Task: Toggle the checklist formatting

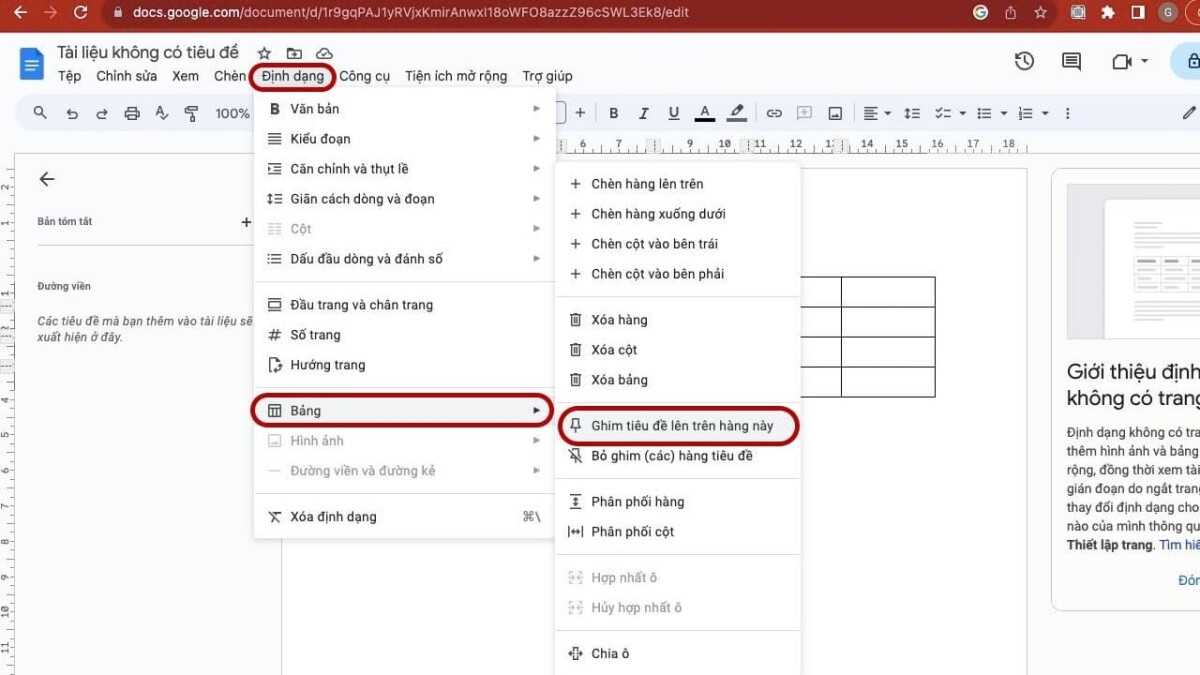Action: coord(941,113)
